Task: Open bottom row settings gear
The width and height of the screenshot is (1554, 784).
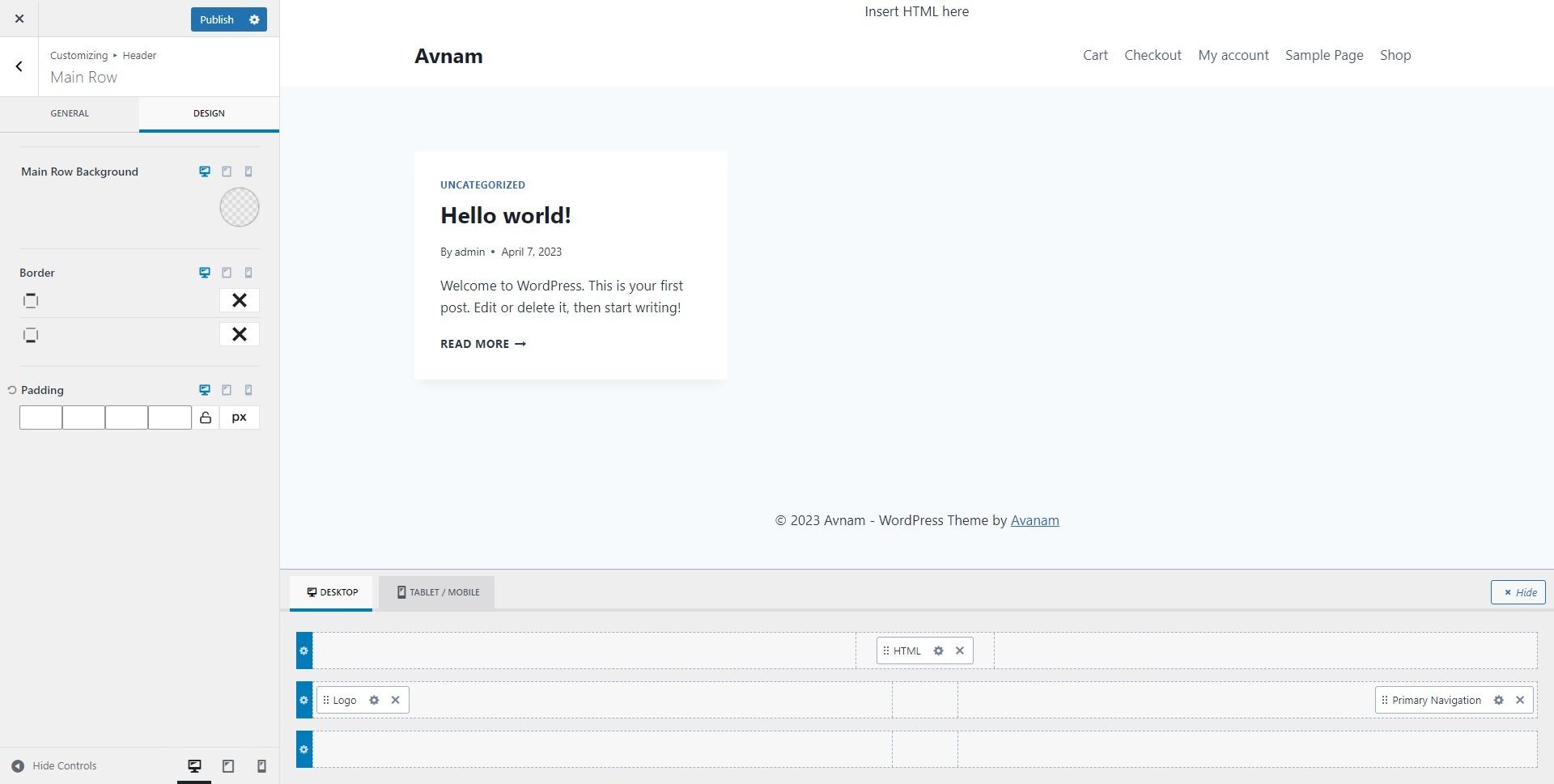Action: [304, 749]
